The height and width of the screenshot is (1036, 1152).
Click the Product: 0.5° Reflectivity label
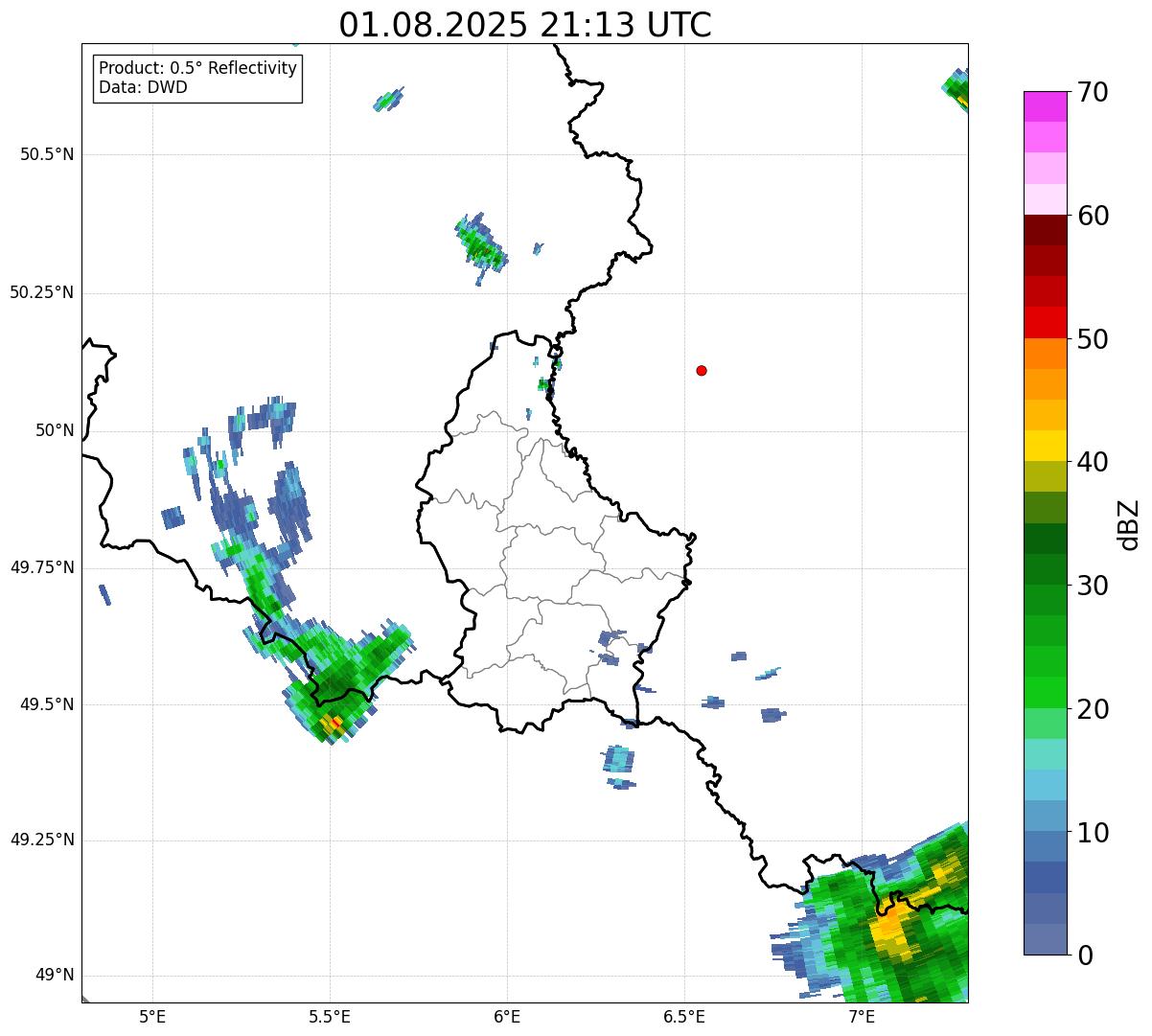tap(197, 68)
